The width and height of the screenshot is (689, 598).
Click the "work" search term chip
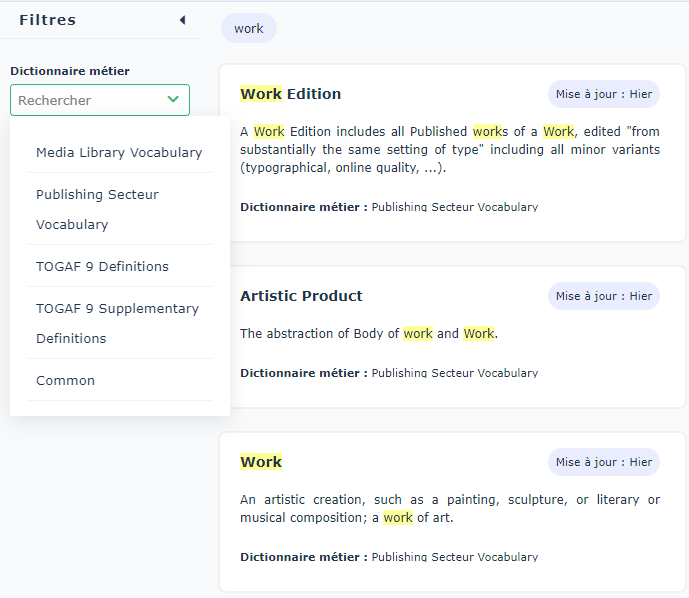click(x=249, y=28)
